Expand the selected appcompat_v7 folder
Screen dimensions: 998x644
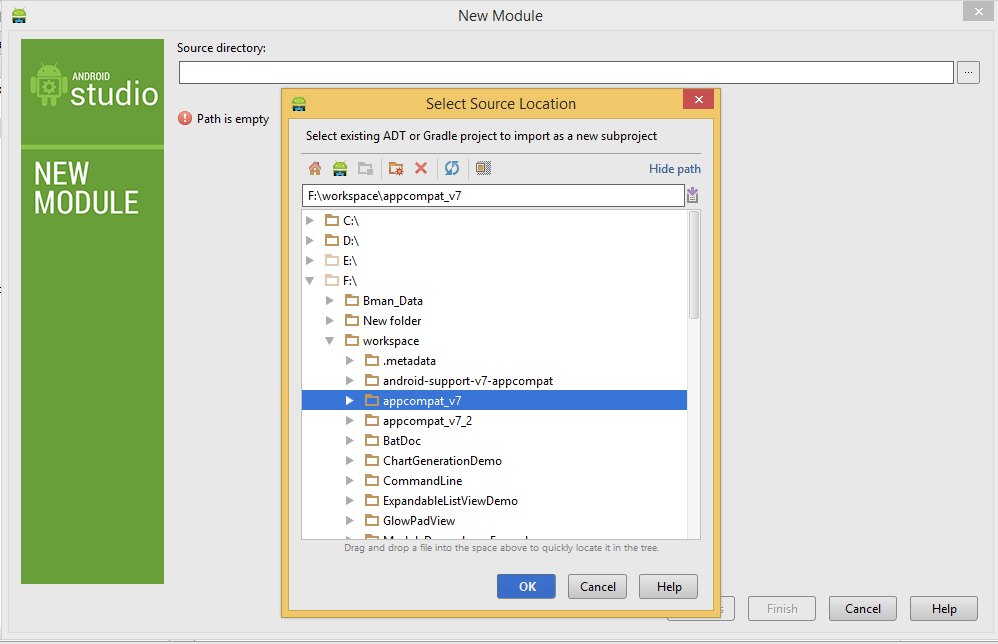coord(350,400)
